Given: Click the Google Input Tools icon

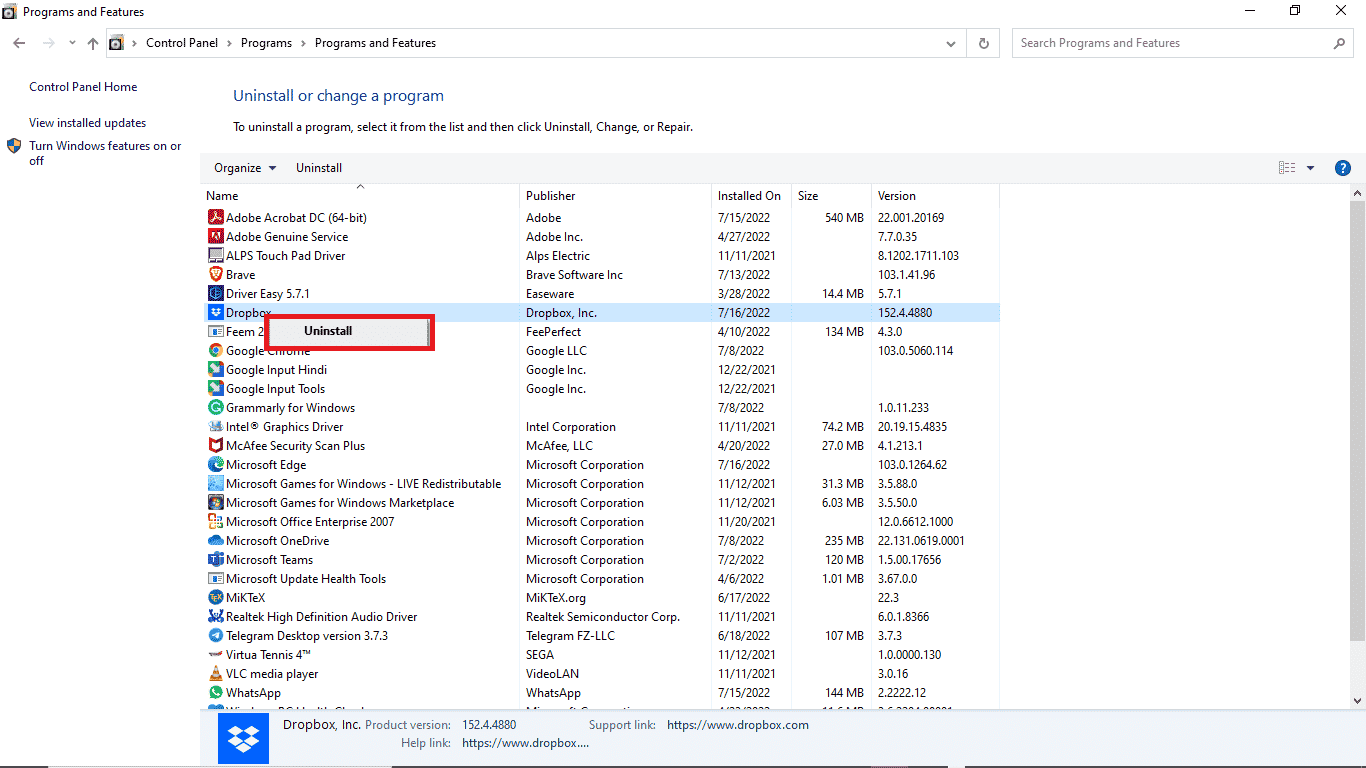Looking at the screenshot, I should [x=215, y=388].
